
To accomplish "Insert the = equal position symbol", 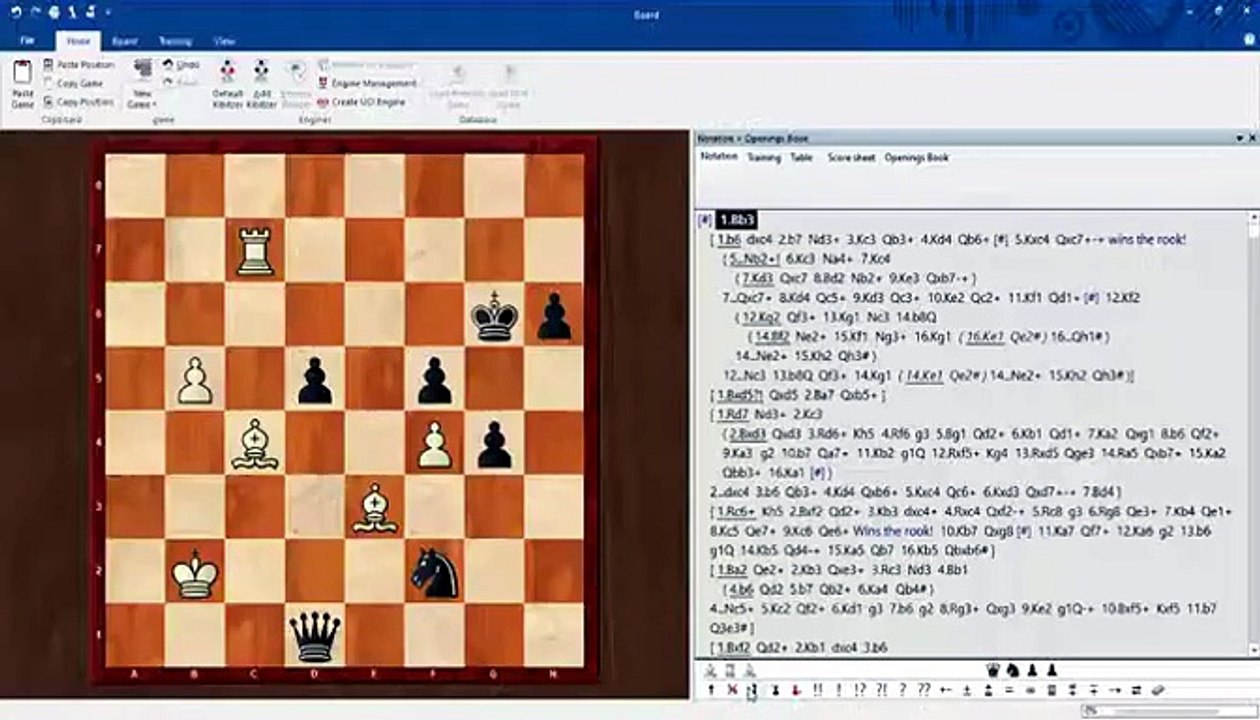I will tap(1009, 690).
